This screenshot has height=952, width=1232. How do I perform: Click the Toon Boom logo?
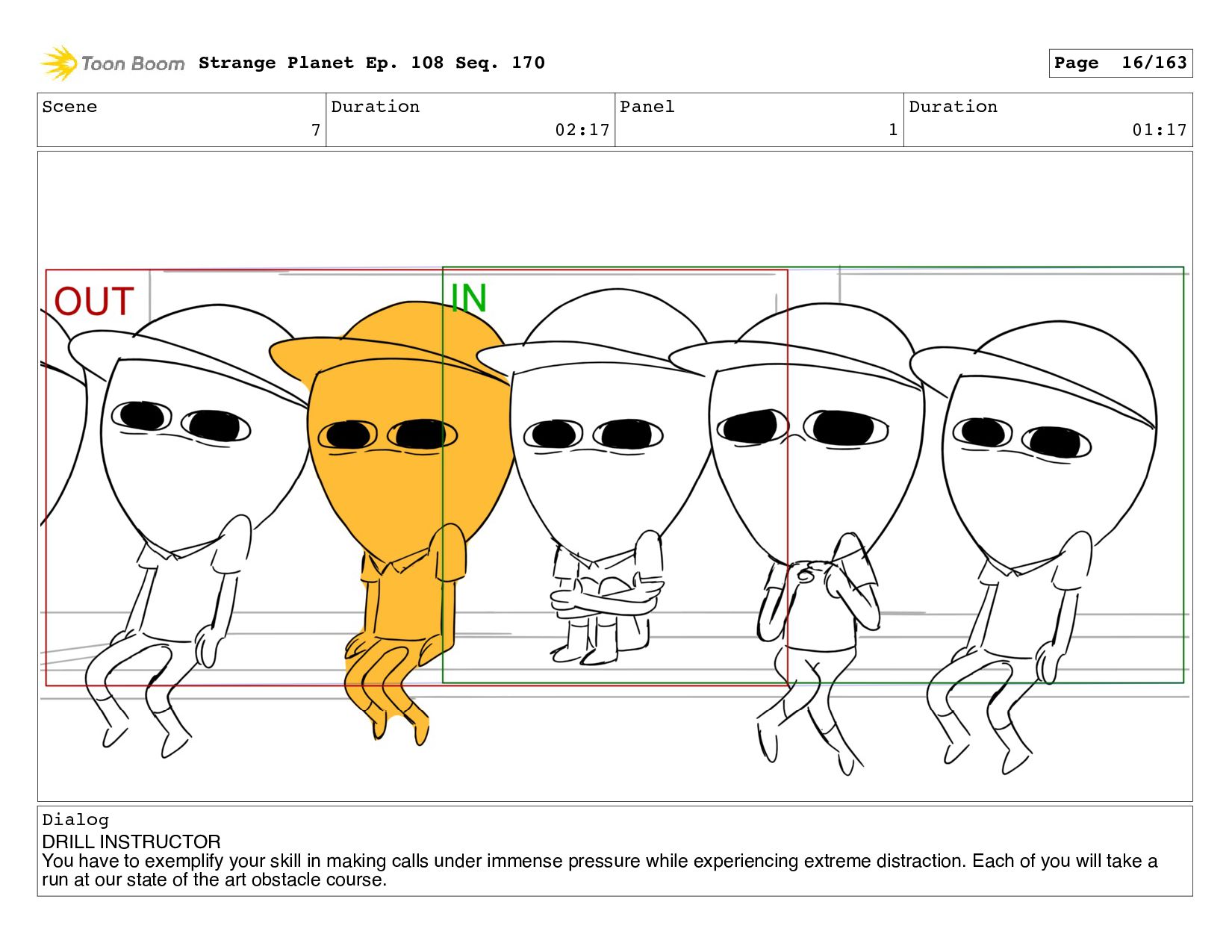(112, 63)
